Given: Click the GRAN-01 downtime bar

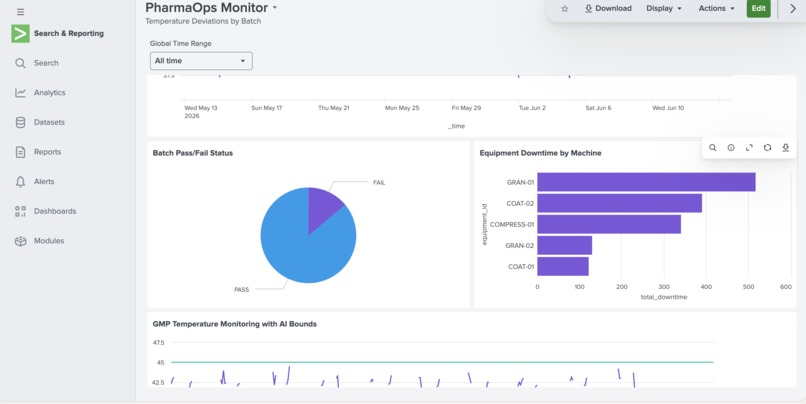Looking at the screenshot, I should click(646, 182).
